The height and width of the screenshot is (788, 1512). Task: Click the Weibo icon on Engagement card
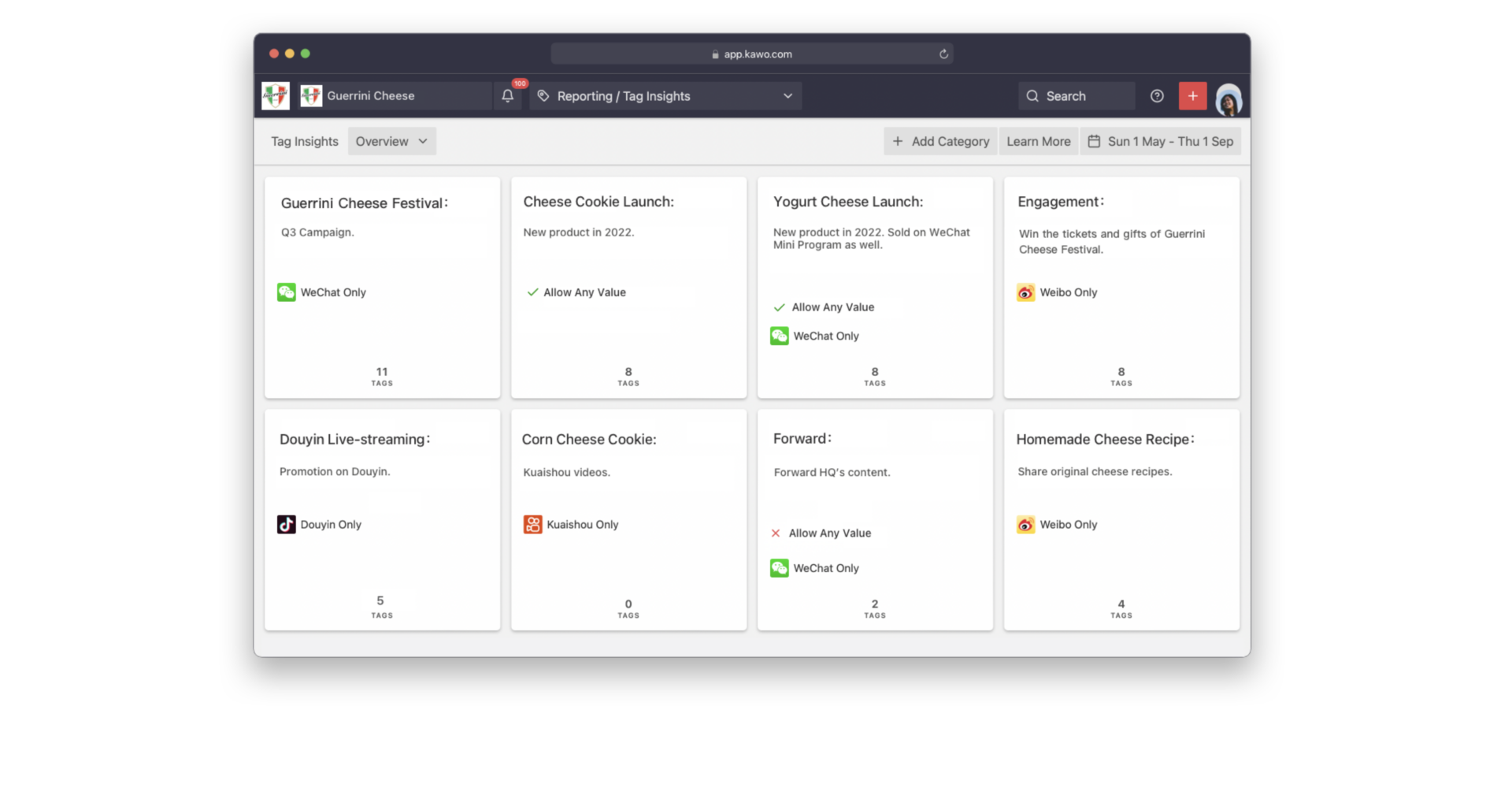[1025, 292]
